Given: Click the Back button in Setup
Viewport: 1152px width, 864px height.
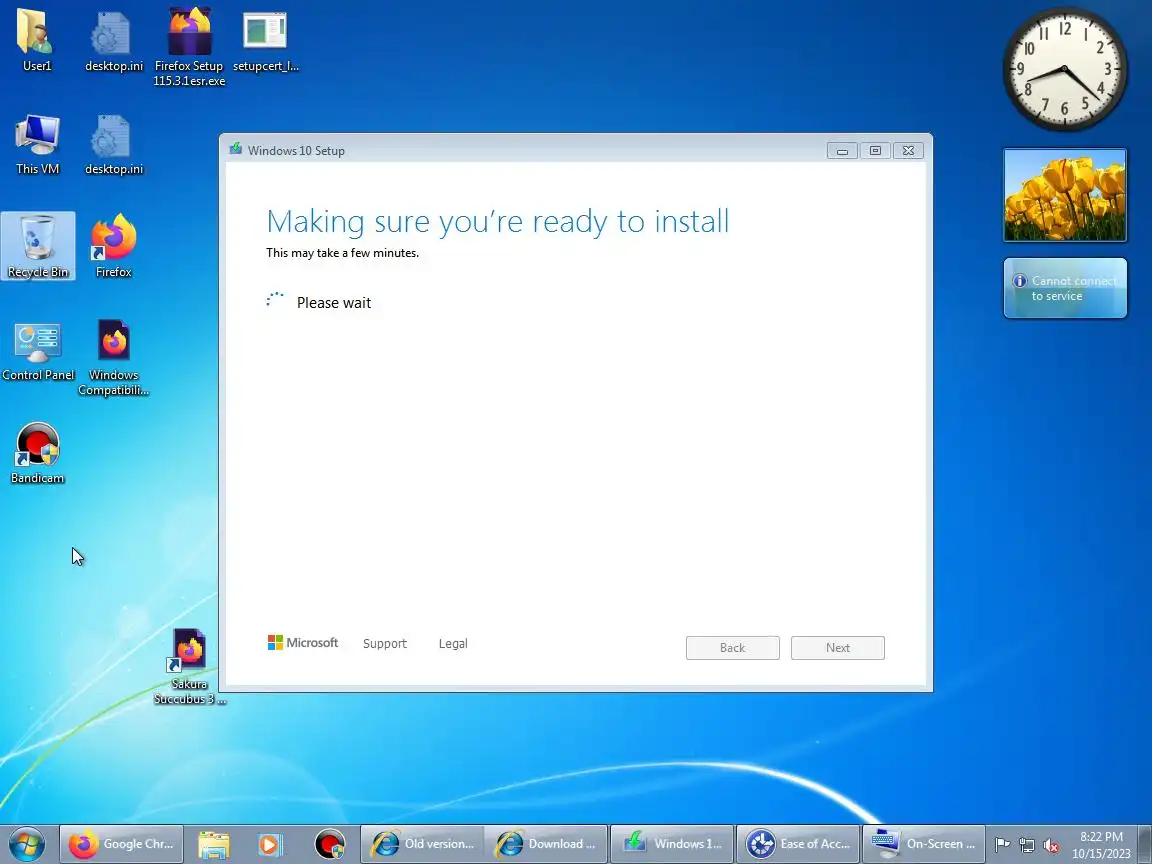Looking at the screenshot, I should pyautogui.click(x=732, y=648).
